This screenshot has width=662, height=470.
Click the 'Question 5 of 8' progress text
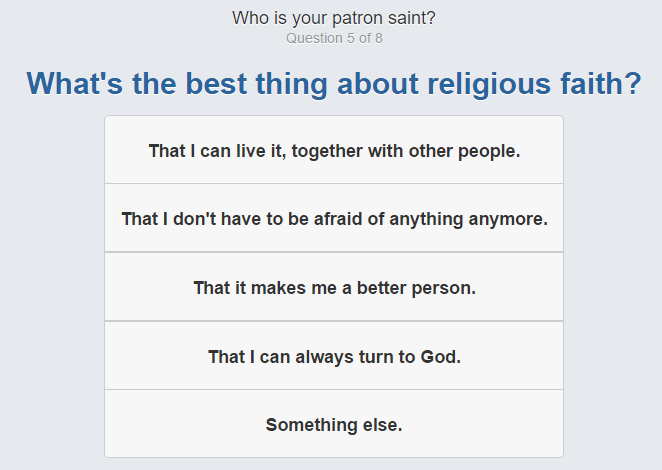coord(334,38)
